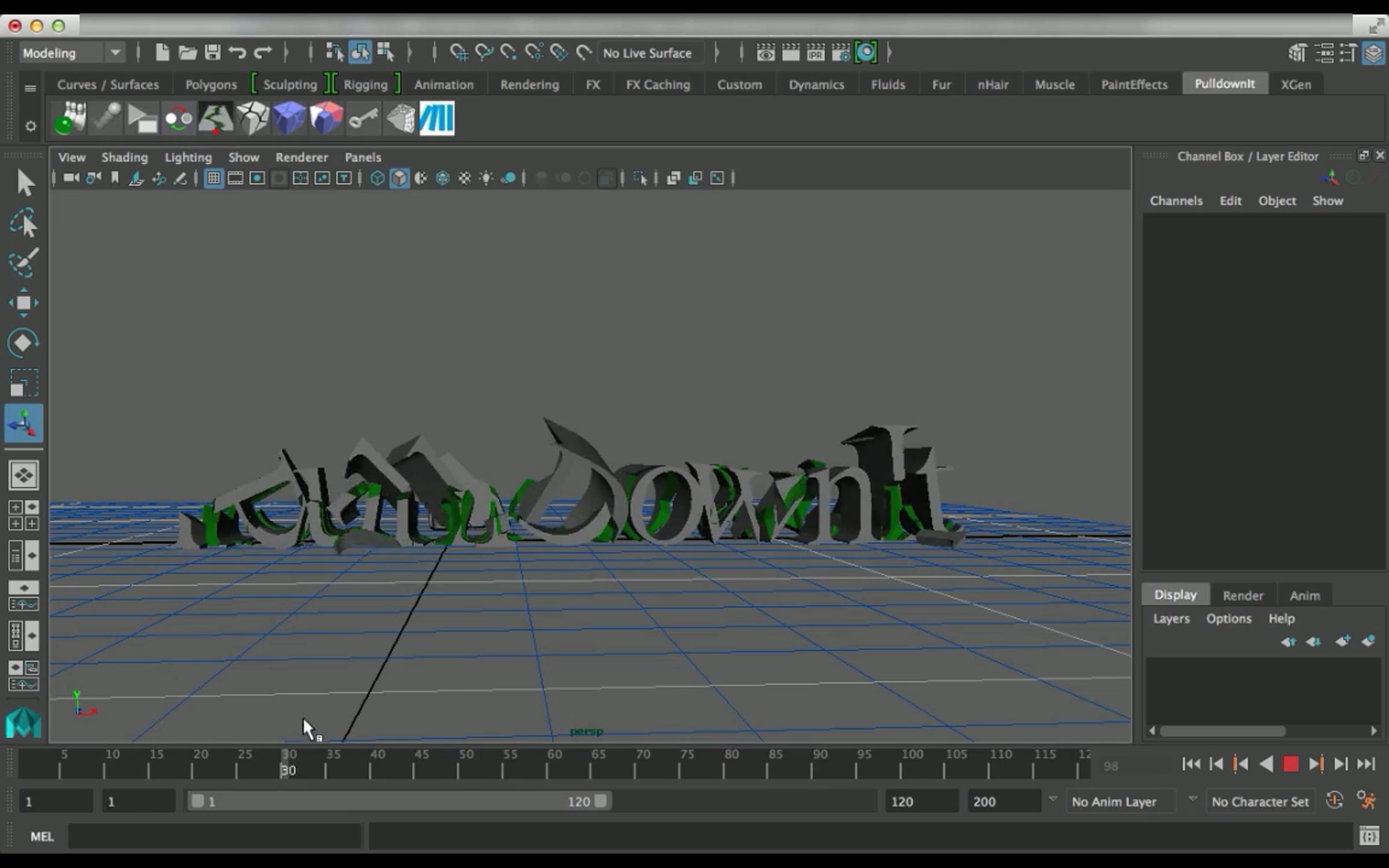Toggle wireframe shading in viewport
Image resolution: width=1389 pixels, height=868 pixels.
(x=377, y=178)
